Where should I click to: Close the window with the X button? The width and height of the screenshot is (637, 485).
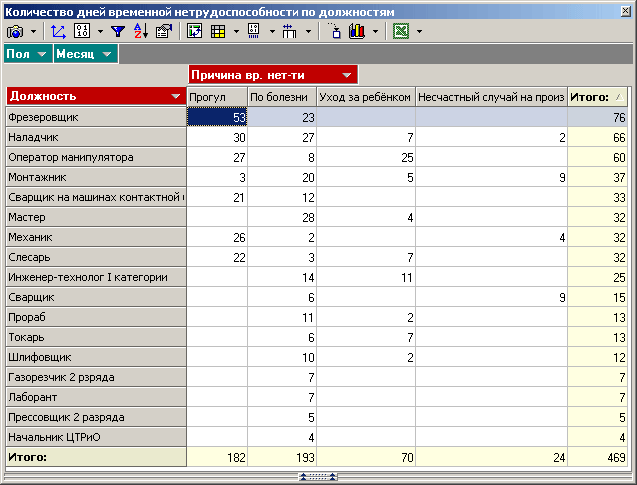click(626, 11)
